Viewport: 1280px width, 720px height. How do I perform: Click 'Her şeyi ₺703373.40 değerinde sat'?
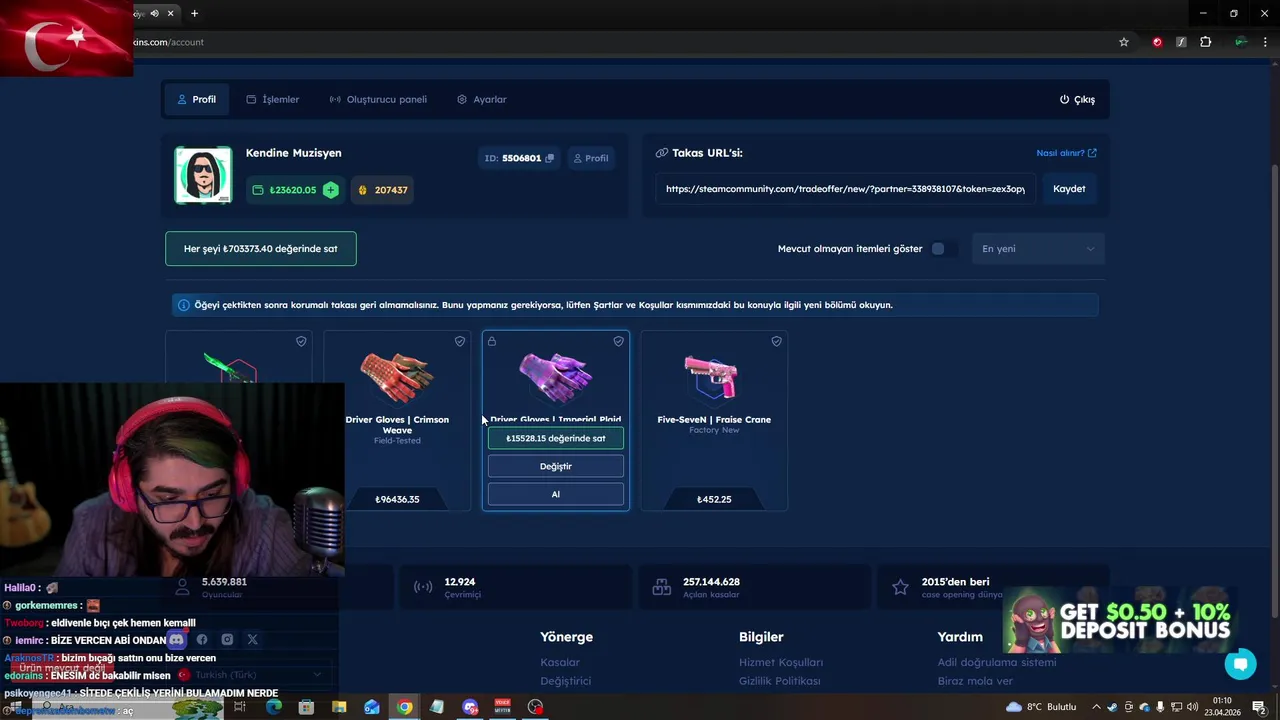[x=260, y=249]
